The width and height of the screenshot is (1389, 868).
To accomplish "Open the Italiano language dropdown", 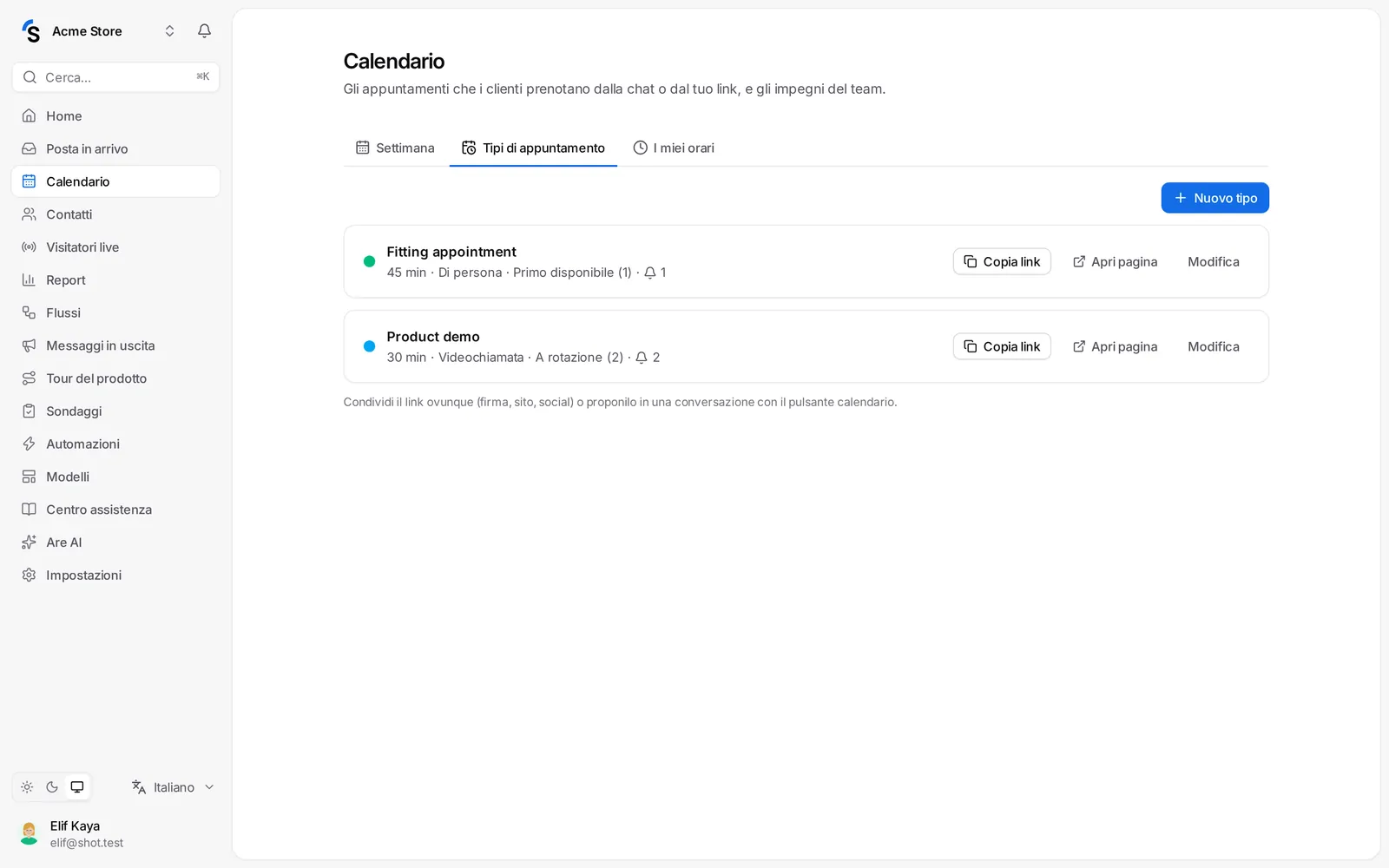I will tap(173, 787).
